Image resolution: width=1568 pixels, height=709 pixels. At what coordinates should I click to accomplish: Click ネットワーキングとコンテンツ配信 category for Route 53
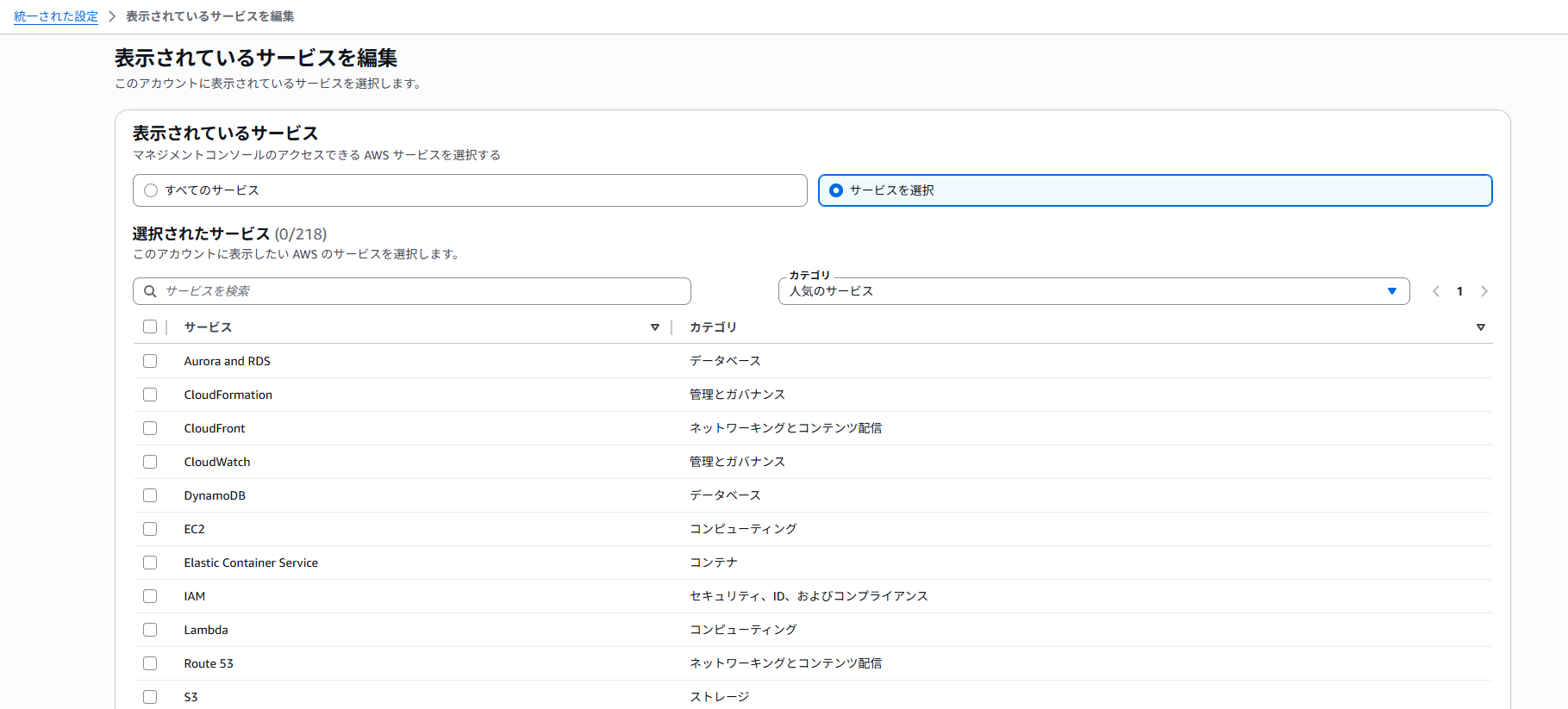point(785,663)
